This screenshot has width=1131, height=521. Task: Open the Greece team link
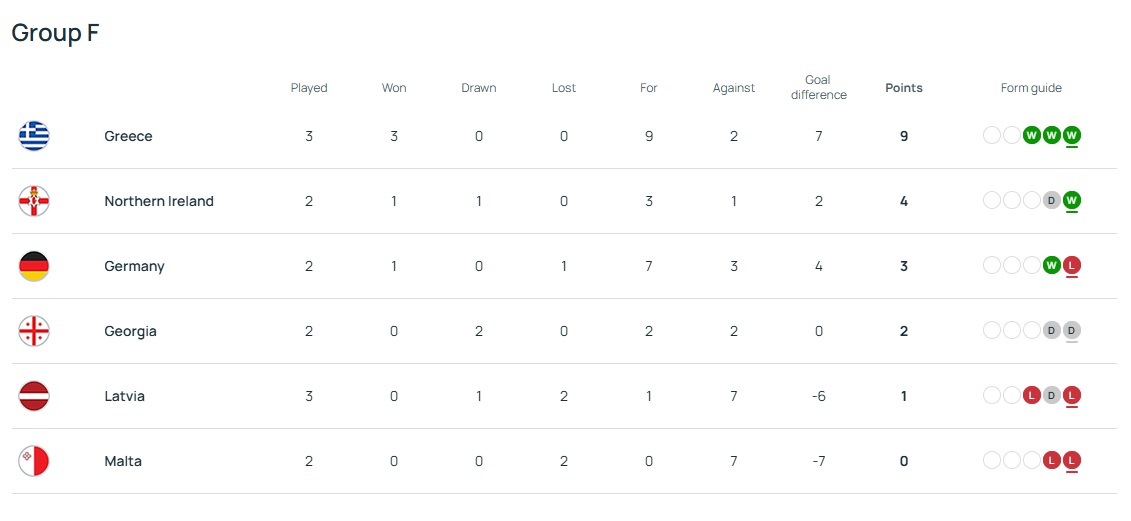(x=128, y=136)
